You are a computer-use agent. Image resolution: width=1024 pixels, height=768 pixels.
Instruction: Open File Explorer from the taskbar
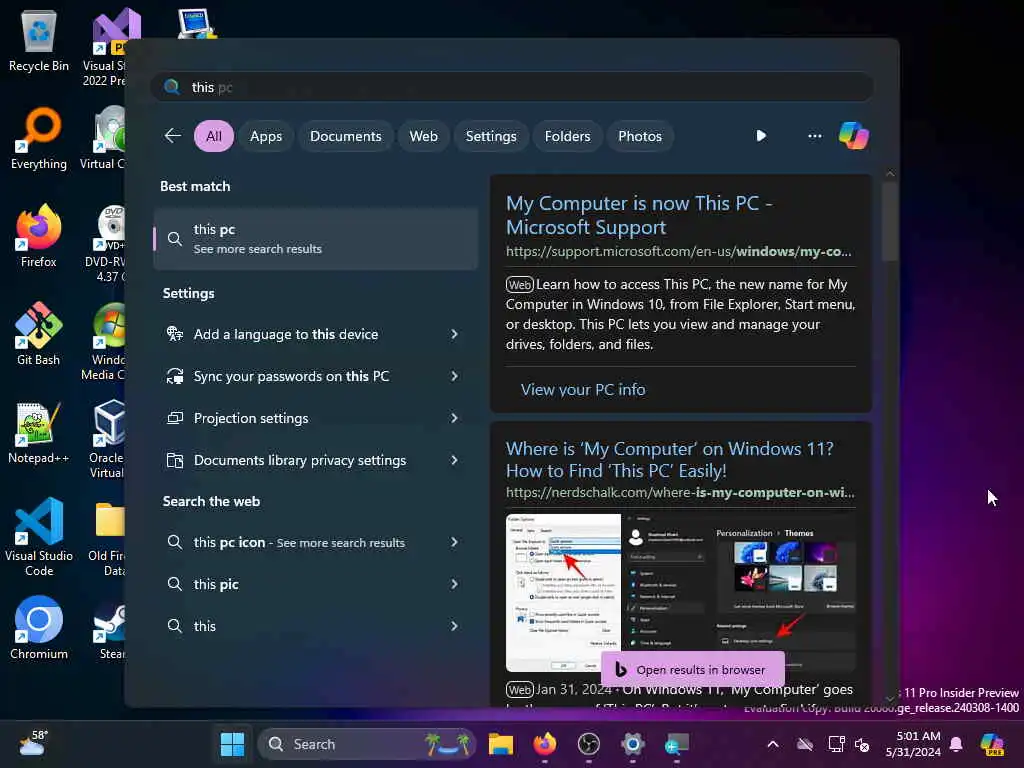pos(501,744)
